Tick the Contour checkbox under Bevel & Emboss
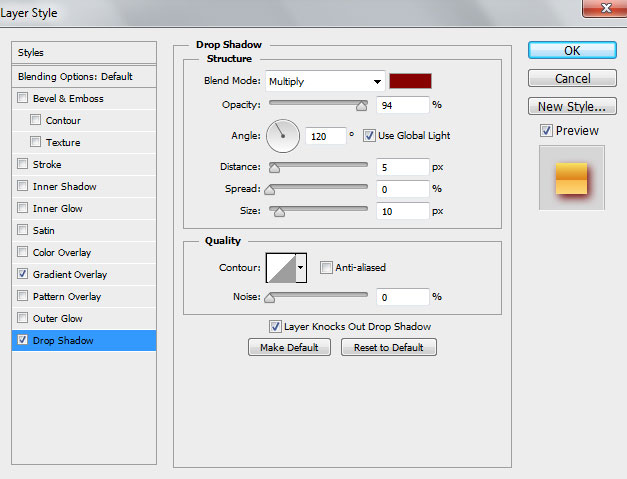The image size is (627, 479). pos(35,120)
